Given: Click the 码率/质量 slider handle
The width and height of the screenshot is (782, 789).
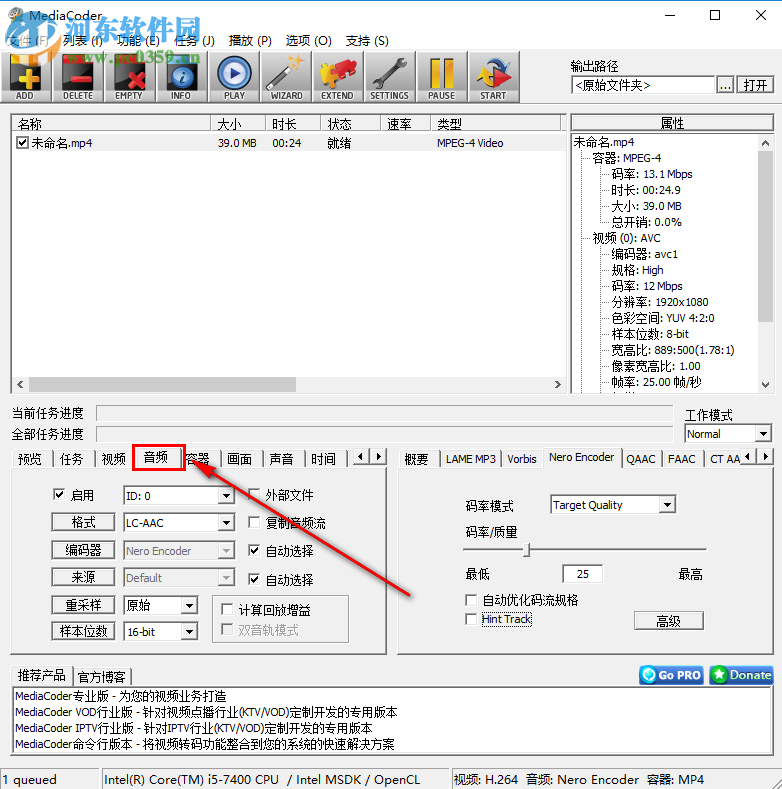Looking at the screenshot, I should (x=526, y=549).
